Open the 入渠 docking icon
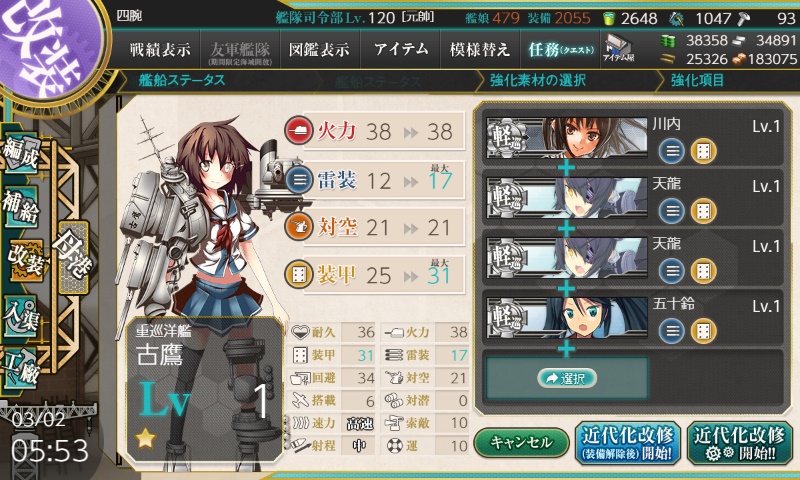This screenshot has height=480, width=800. (x=21, y=317)
